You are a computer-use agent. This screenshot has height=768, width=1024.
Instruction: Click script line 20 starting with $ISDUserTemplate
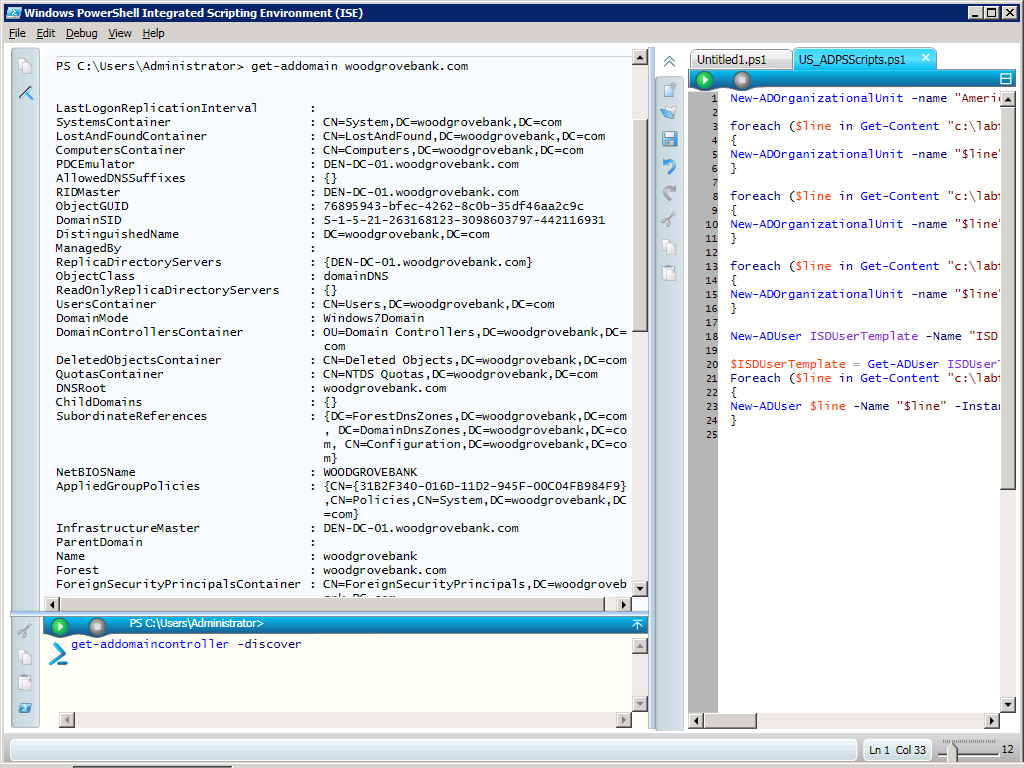click(863, 364)
